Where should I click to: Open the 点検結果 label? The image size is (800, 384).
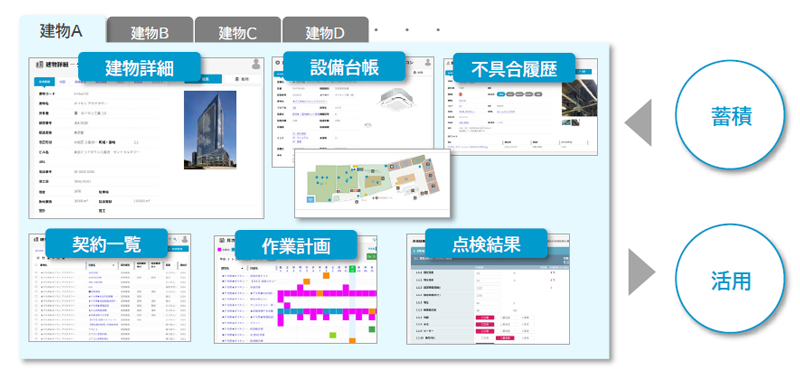click(486, 243)
